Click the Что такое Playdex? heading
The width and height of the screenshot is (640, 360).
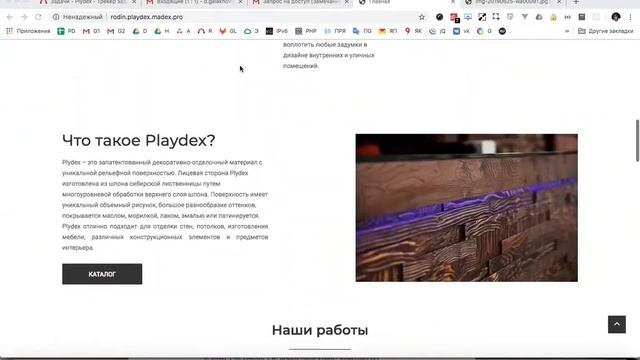click(x=138, y=140)
